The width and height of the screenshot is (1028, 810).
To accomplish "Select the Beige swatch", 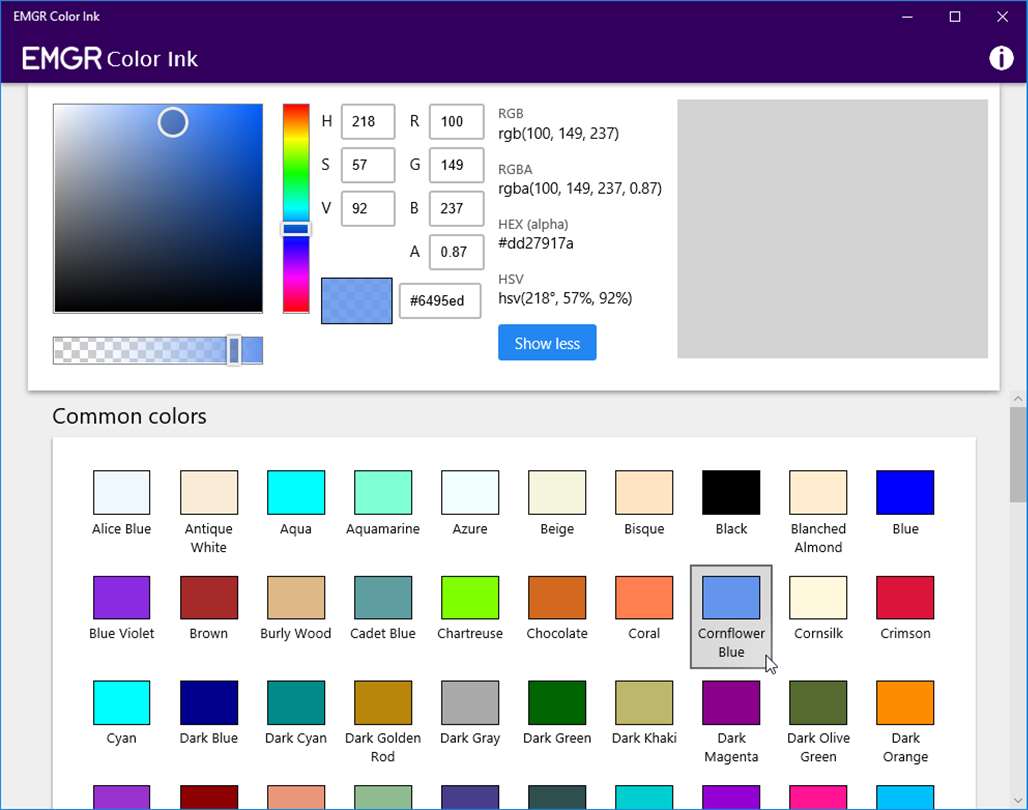I will [x=557, y=492].
